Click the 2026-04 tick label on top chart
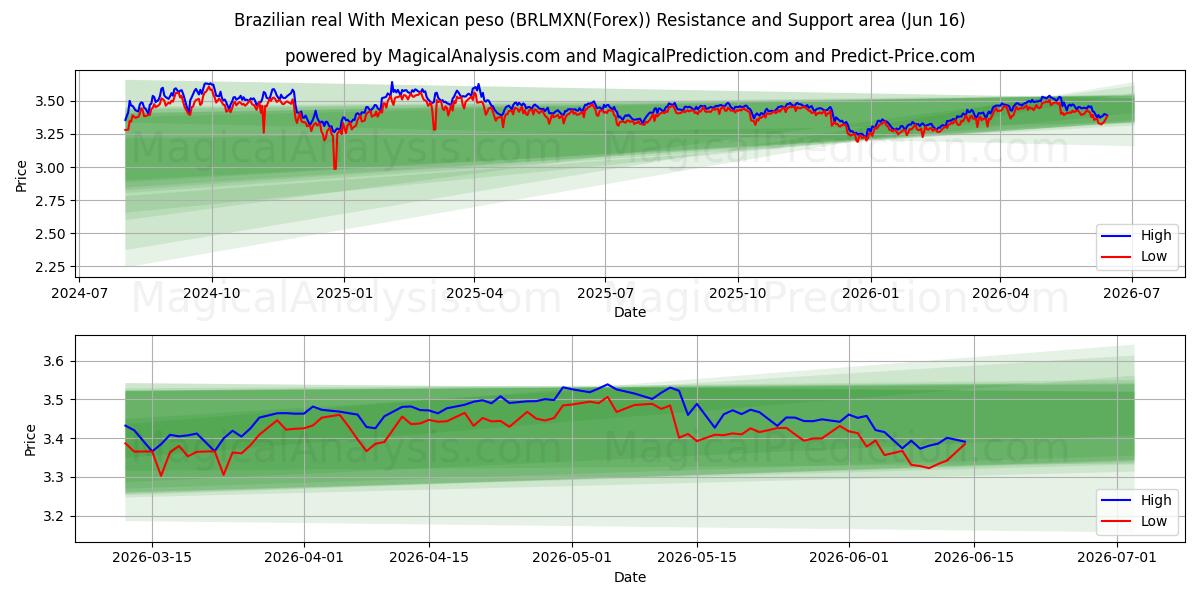Screen dimensions: 1200x600 coord(1000,294)
